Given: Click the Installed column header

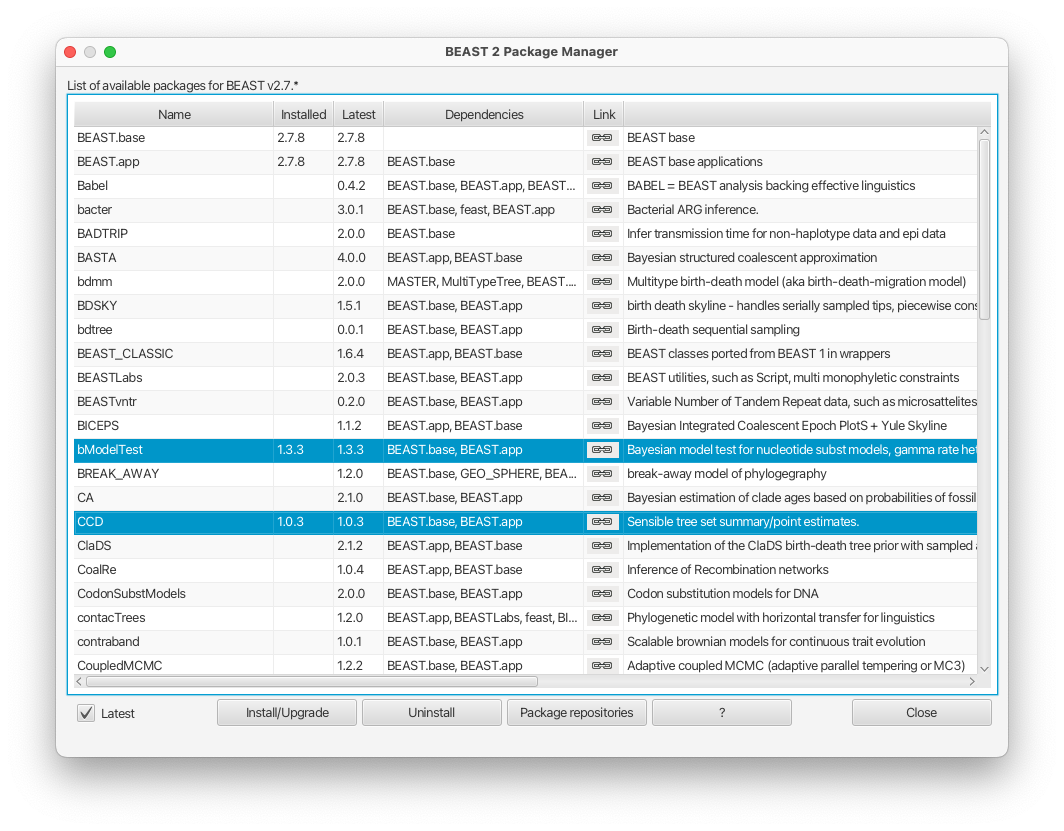Looking at the screenshot, I should (x=303, y=115).
